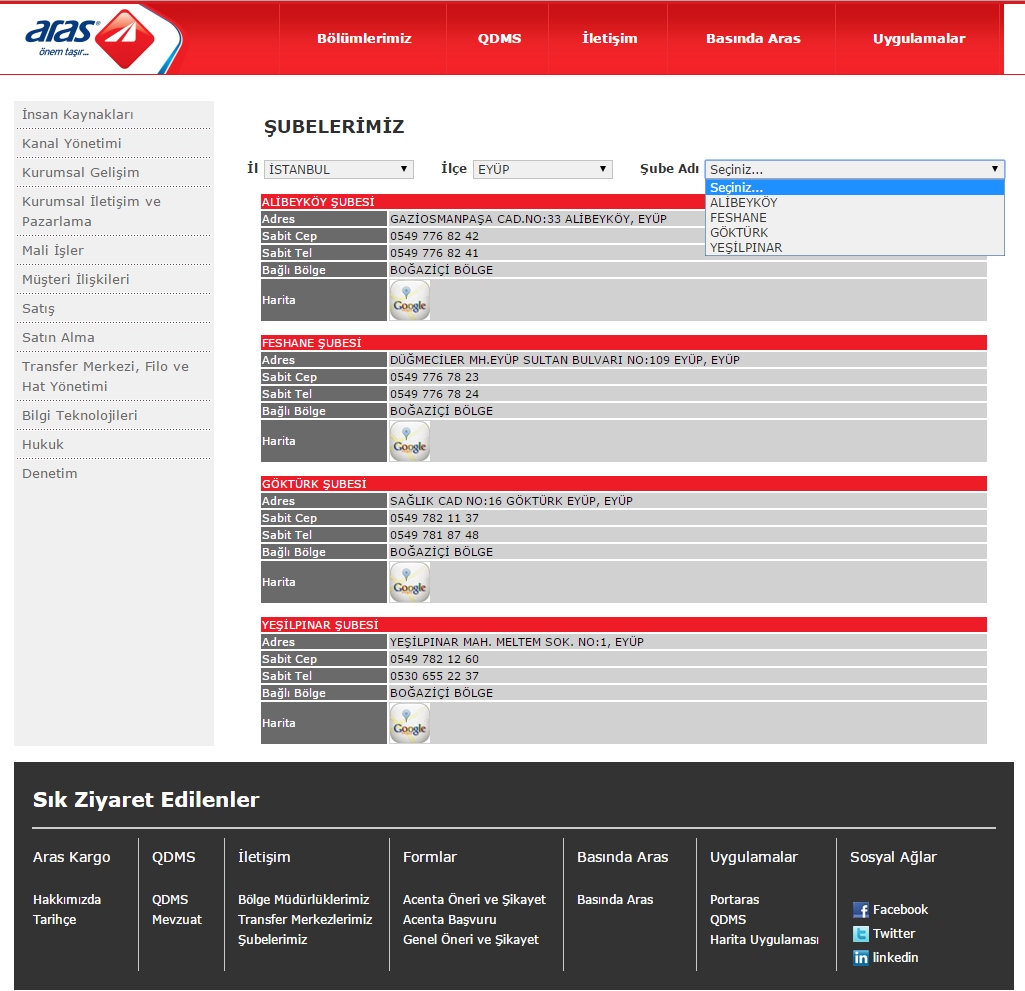Image resolution: width=1025 pixels, height=991 pixels.
Task: Open the Basında Aras top menu
Action: pos(753,39)
